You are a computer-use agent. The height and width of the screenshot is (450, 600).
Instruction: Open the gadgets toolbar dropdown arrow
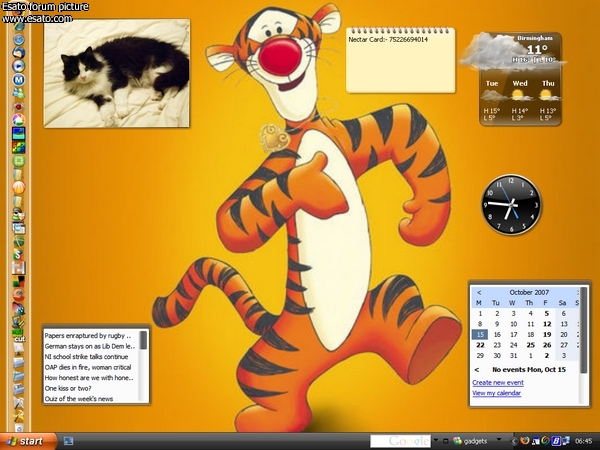[x=499, y=440]
